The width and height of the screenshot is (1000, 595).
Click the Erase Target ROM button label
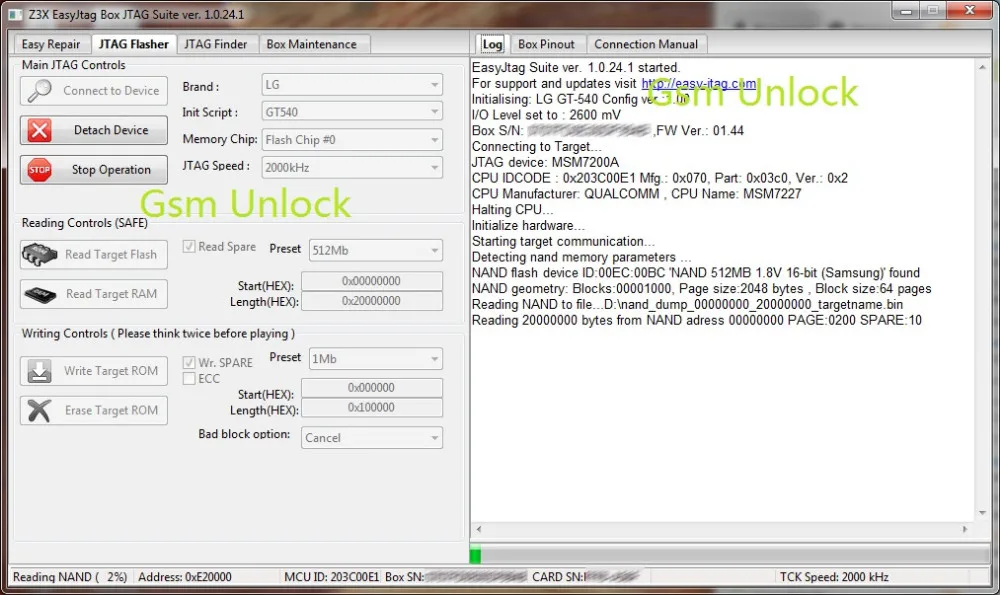click(112, 410)
